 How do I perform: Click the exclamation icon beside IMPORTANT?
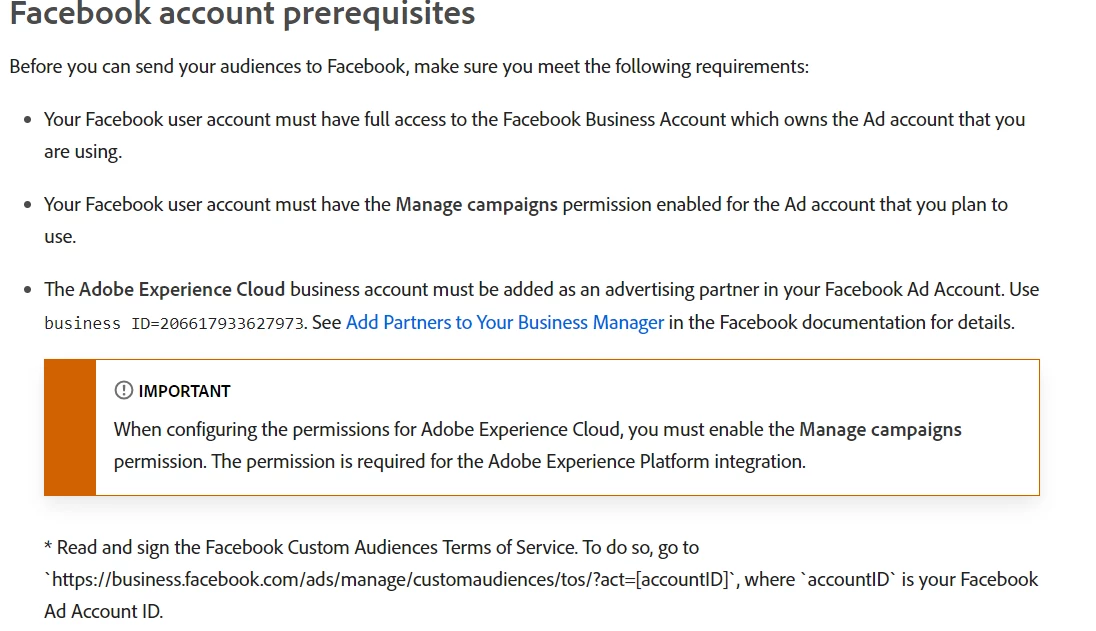pos(124,390)
